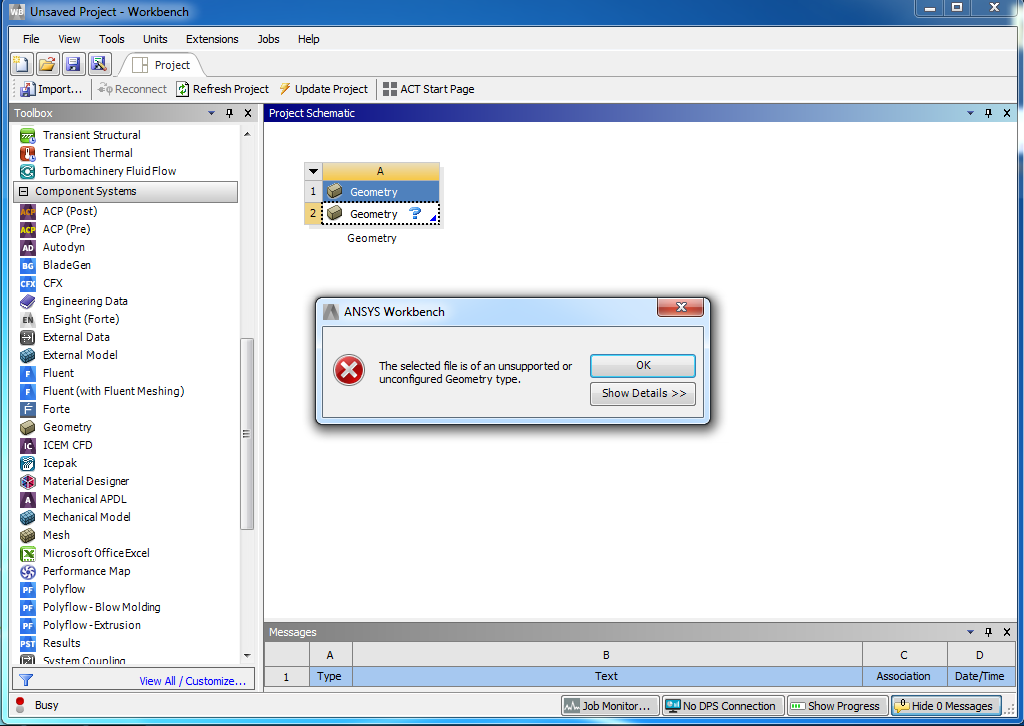This screenshot has height=726, width=1024.
Task: Open the Extensions menu
Action: pyautogui.click(x=212, y=39)
